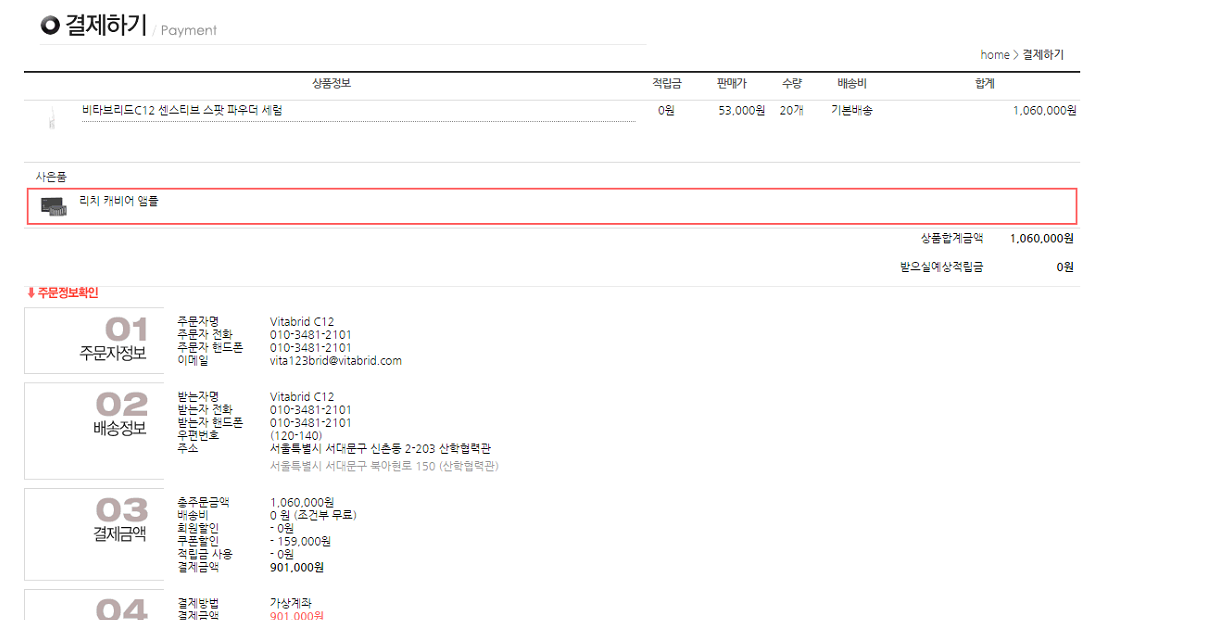Click the 가상계좌 payment method text
The height and width of the screenshot is (620, 1207).
coord(292,604)
